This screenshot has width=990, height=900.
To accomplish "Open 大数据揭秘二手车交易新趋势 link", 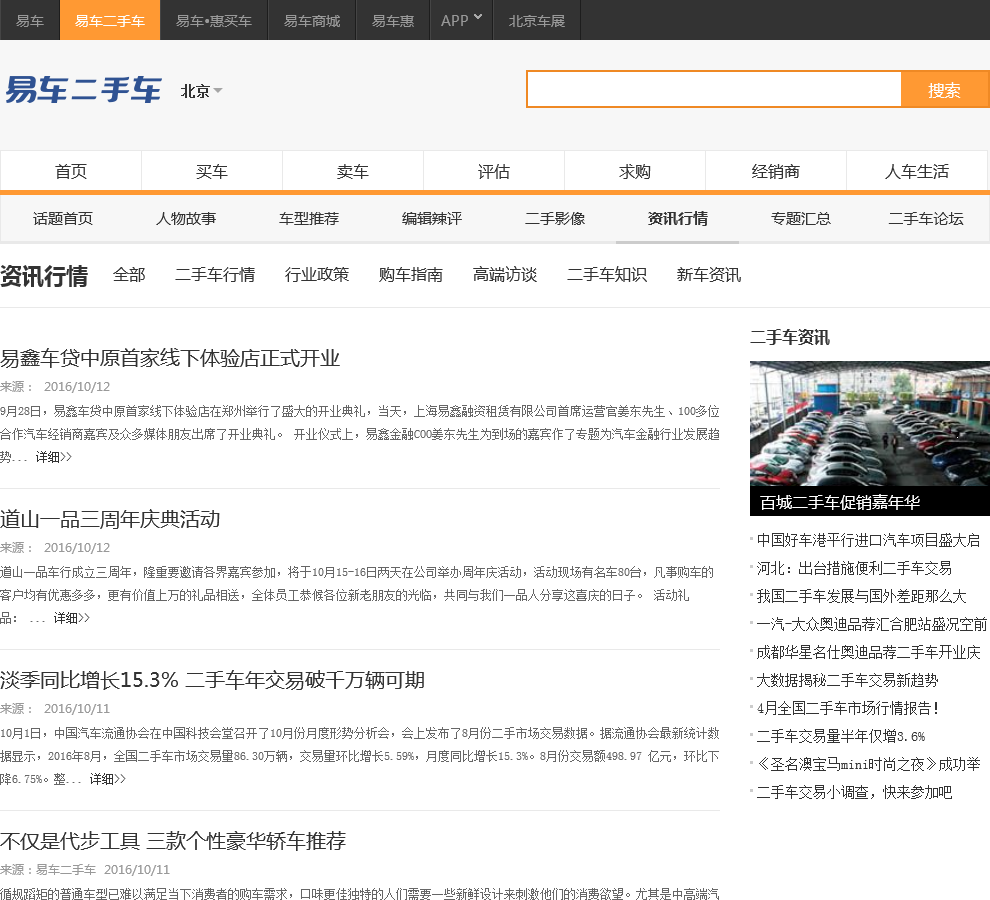I will click(847, 680).
